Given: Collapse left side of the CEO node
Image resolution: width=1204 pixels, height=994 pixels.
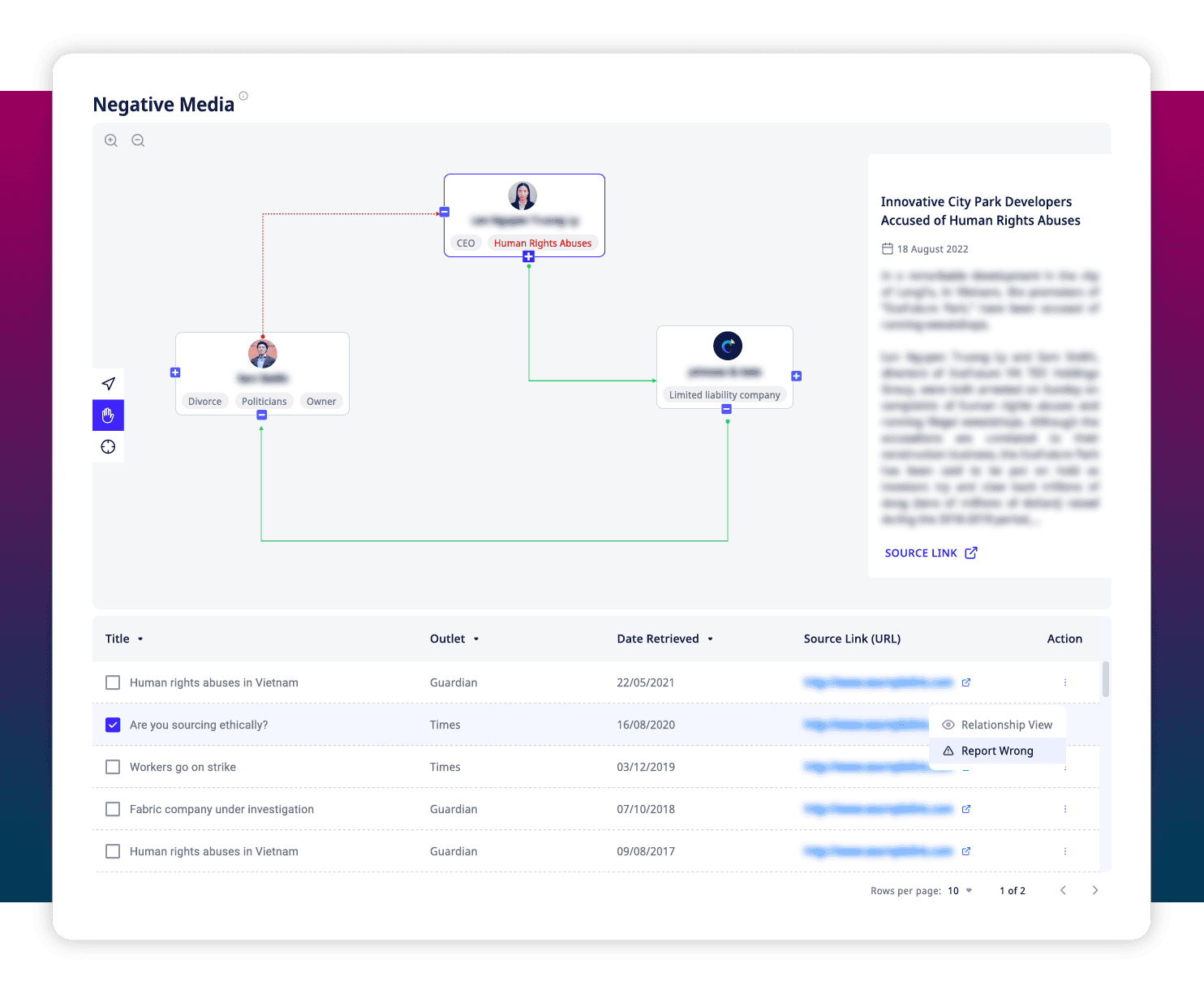Looking at the screenshot, I should tap(445, 212).
